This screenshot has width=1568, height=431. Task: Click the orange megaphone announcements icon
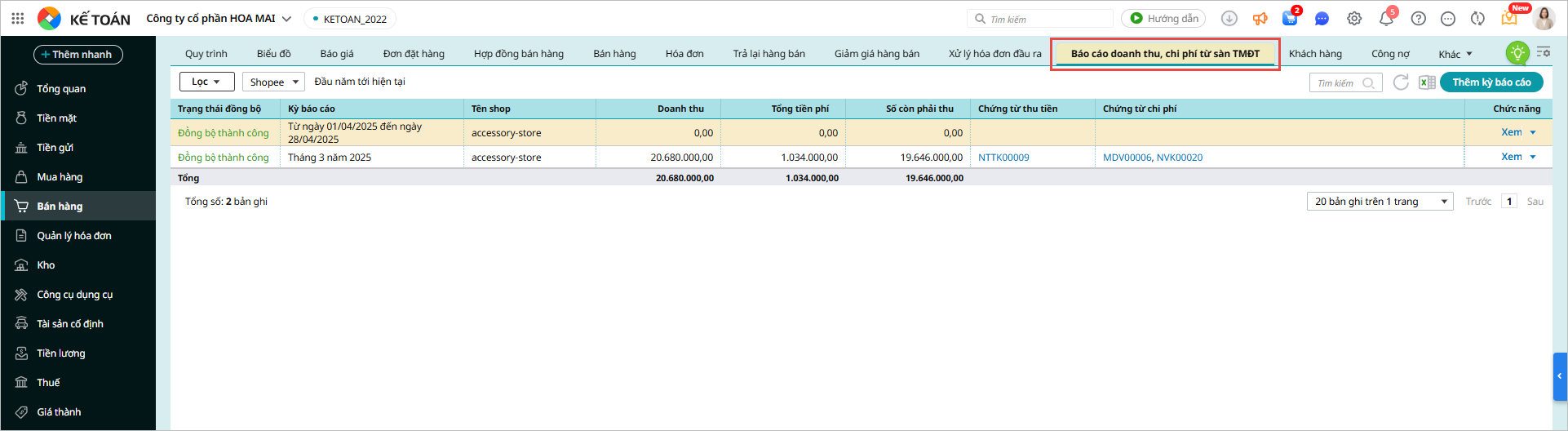coord(1260,19)
